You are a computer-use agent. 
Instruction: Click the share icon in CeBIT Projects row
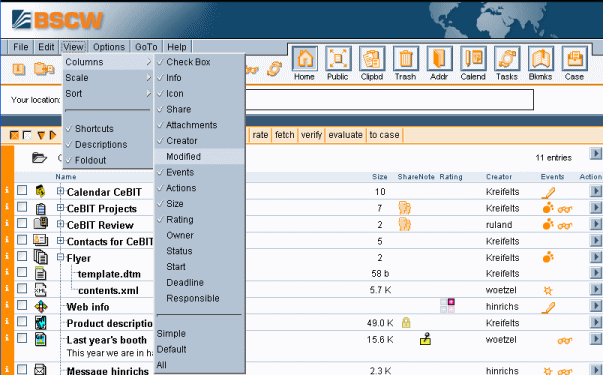(405, 208)
